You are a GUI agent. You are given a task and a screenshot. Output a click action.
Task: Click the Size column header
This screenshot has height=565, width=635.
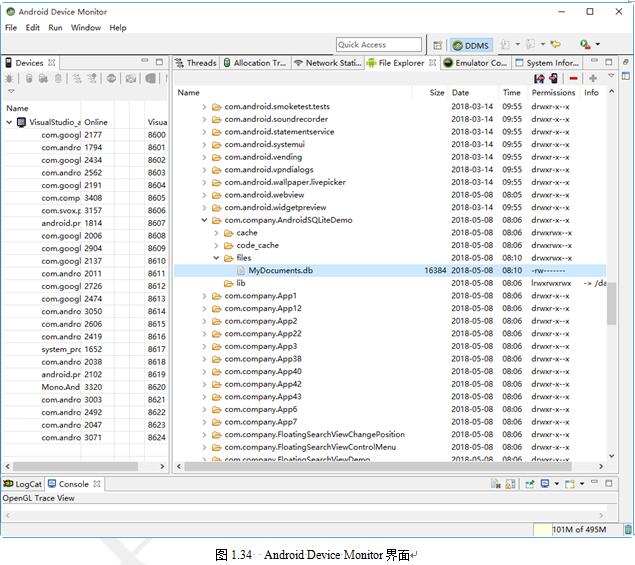(x=430, y=92)
